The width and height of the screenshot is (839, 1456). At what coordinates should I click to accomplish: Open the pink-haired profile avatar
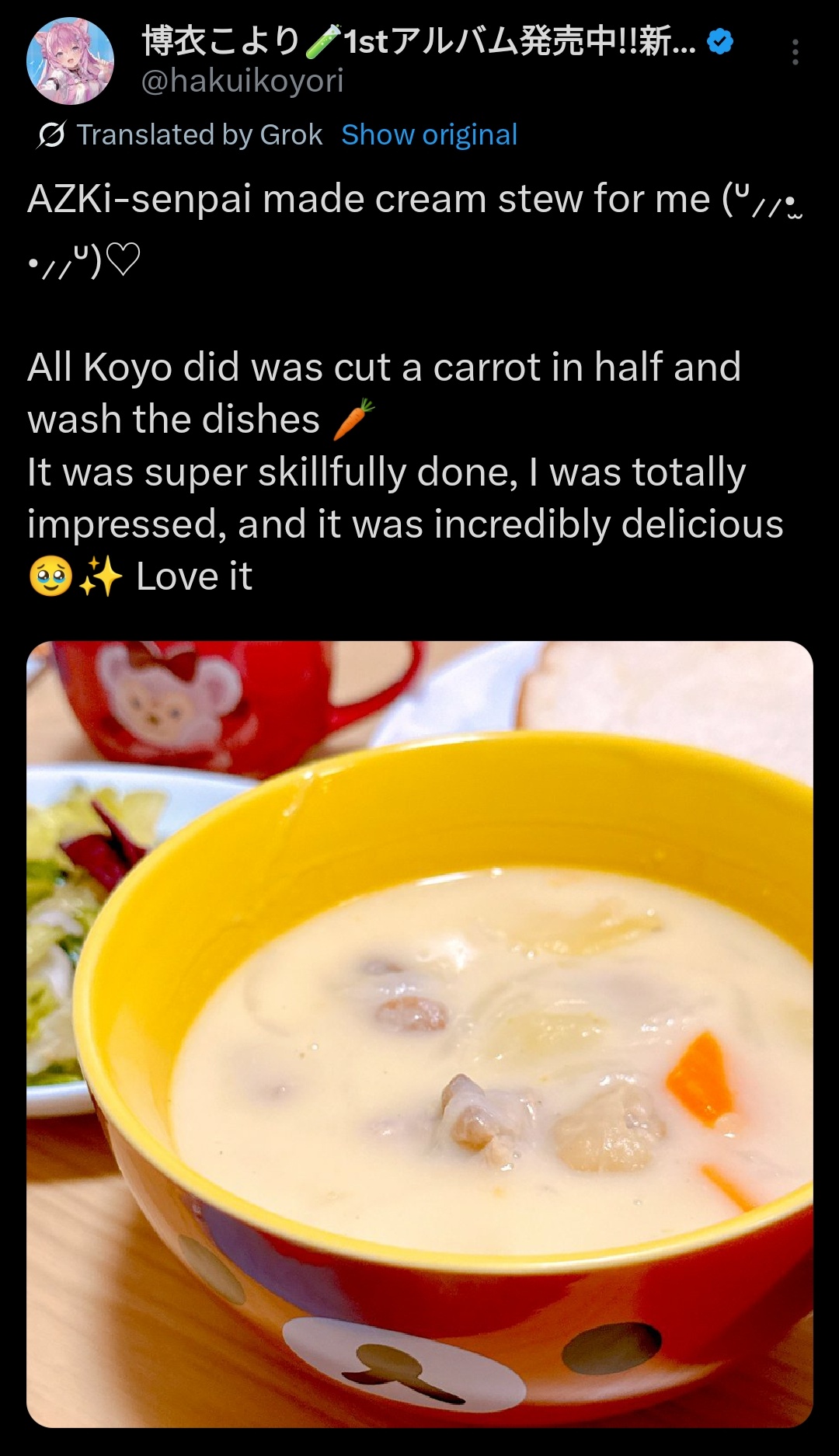70,61
